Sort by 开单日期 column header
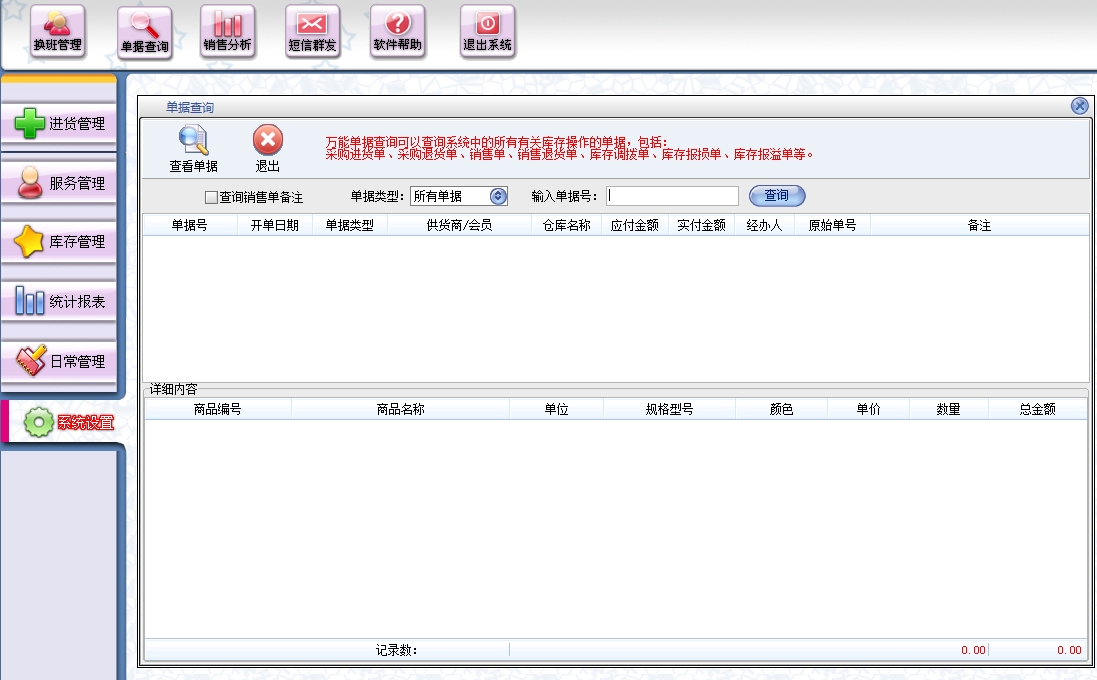Screen dimensions: 1097x680 coord(274,226)
